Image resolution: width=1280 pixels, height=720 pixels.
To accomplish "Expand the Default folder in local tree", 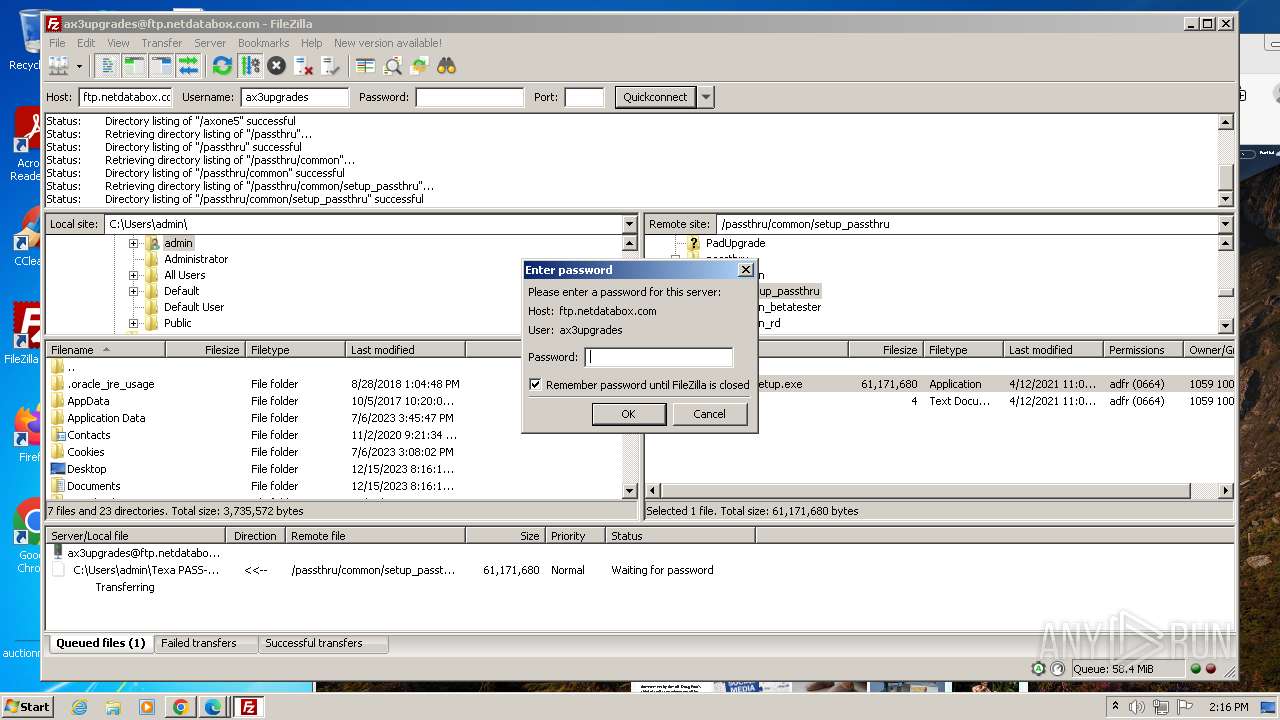I will (133, 291).
